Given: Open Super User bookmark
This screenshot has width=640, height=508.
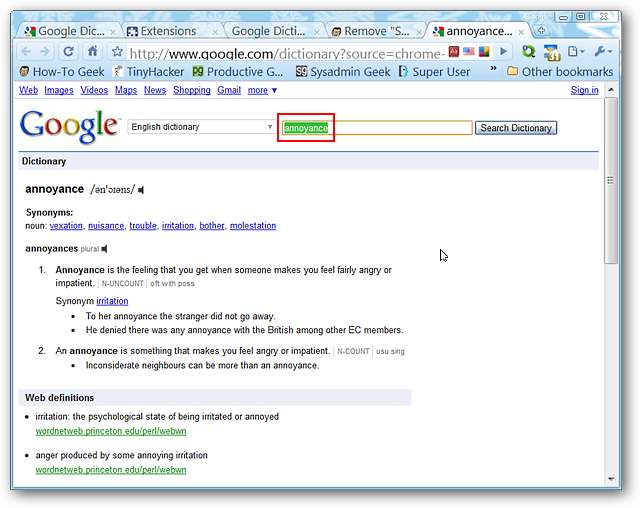Looking at the screenshot, I should tap(434, 72).
